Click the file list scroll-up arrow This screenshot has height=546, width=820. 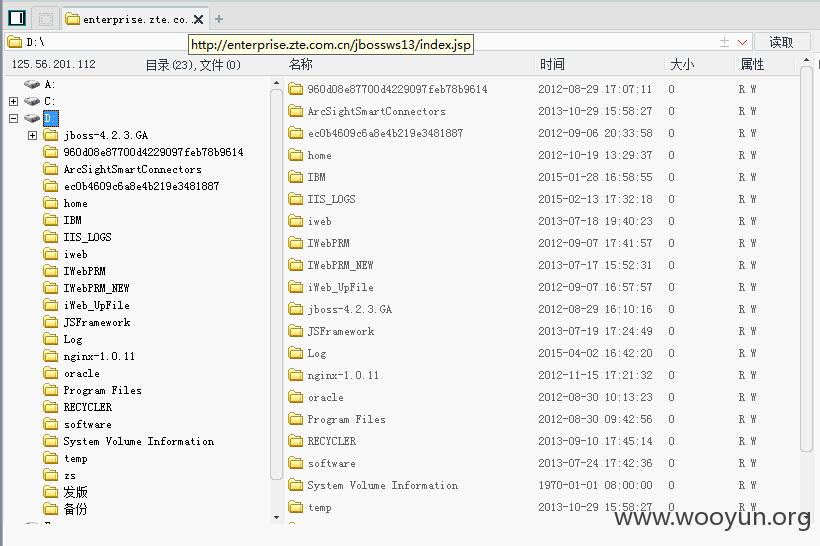click(x=806, y=61)
